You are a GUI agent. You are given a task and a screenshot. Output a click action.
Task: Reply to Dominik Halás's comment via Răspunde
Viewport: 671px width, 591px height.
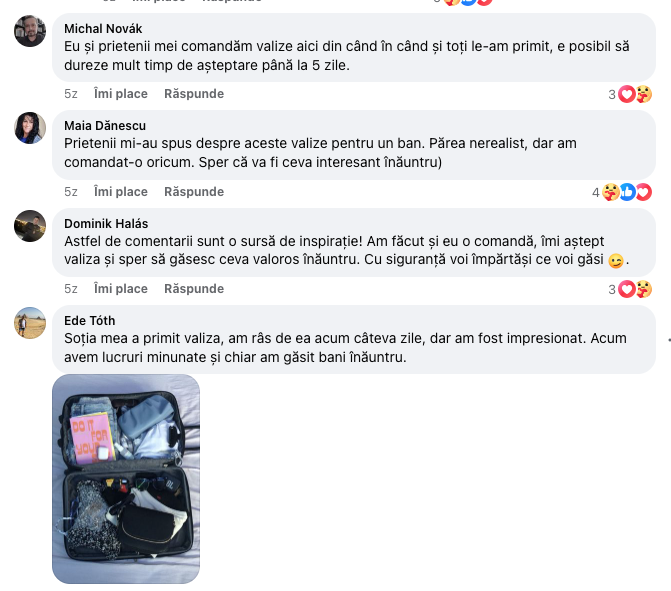194,289
